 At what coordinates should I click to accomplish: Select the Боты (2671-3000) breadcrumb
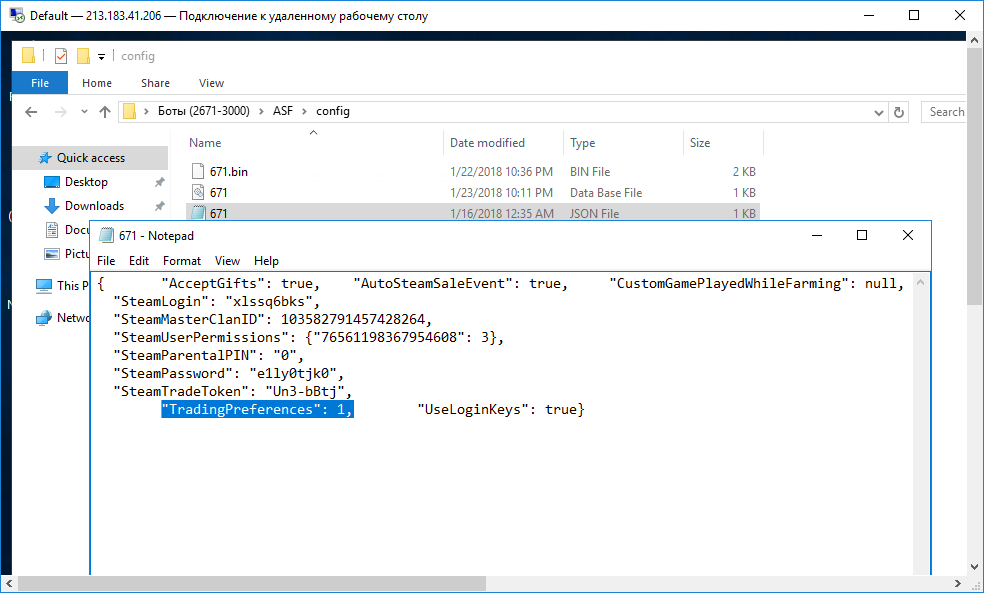pos(203,111)
